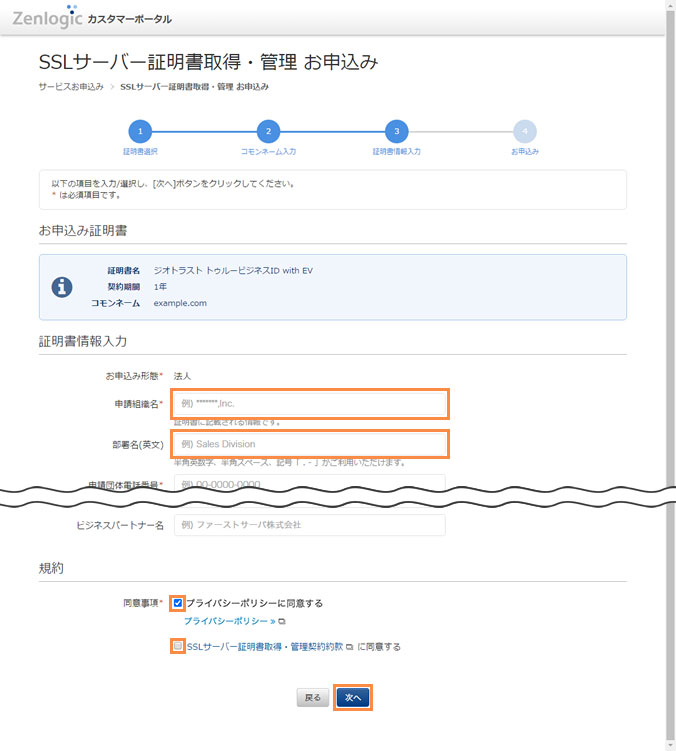Click the step 1 証明書選択 circle

(x=141, y=131)
